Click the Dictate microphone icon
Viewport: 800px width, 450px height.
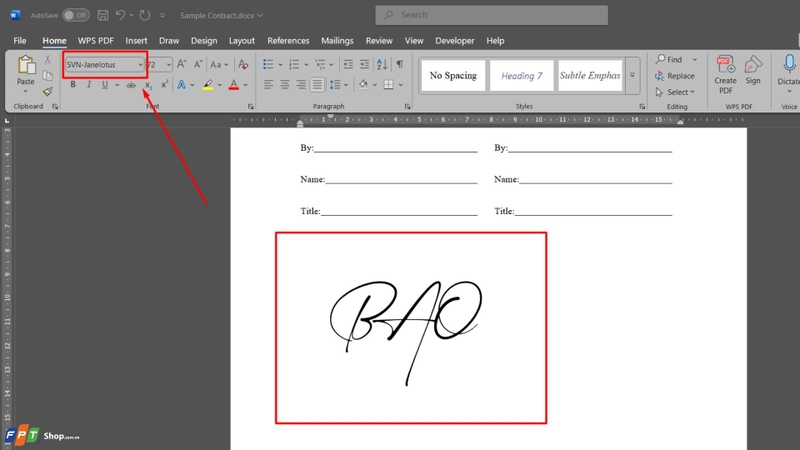(x=789, y=65)
